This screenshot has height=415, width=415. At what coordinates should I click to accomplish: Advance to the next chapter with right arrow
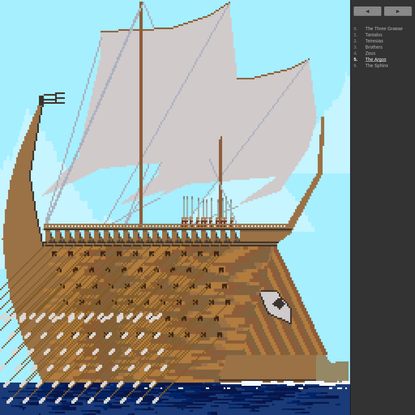click(398, 11)
